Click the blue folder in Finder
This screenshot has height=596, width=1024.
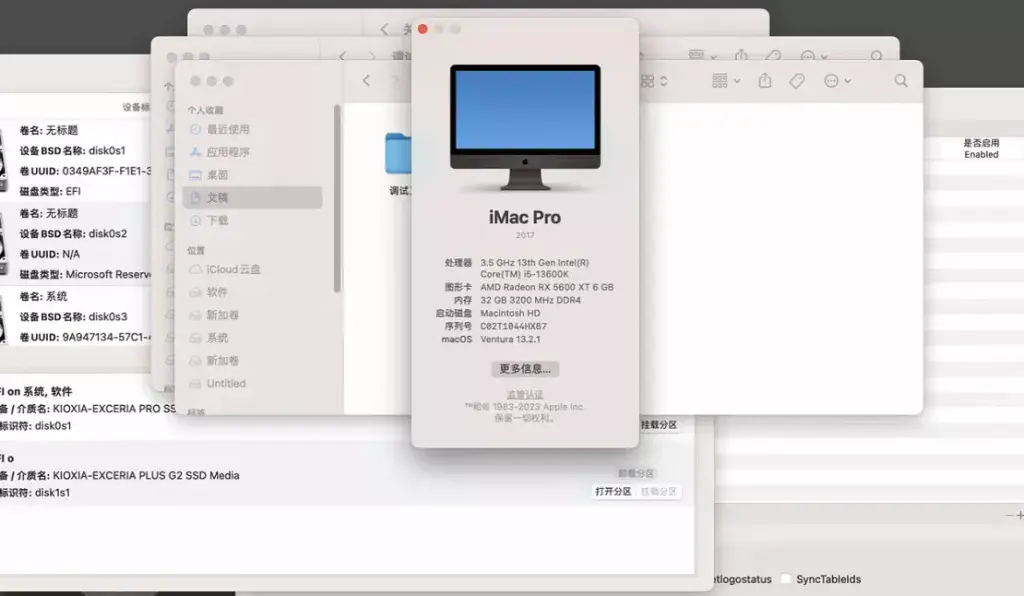398,154
